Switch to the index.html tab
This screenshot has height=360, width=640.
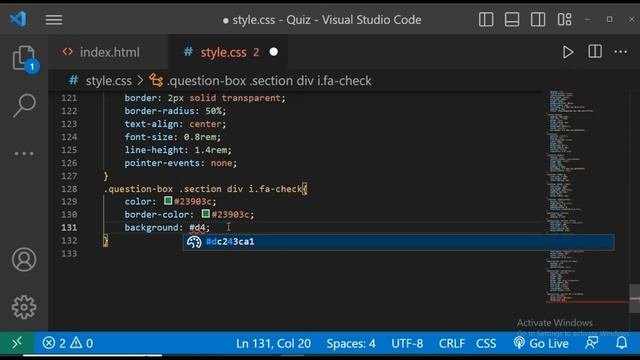click(x=109, y=52)
